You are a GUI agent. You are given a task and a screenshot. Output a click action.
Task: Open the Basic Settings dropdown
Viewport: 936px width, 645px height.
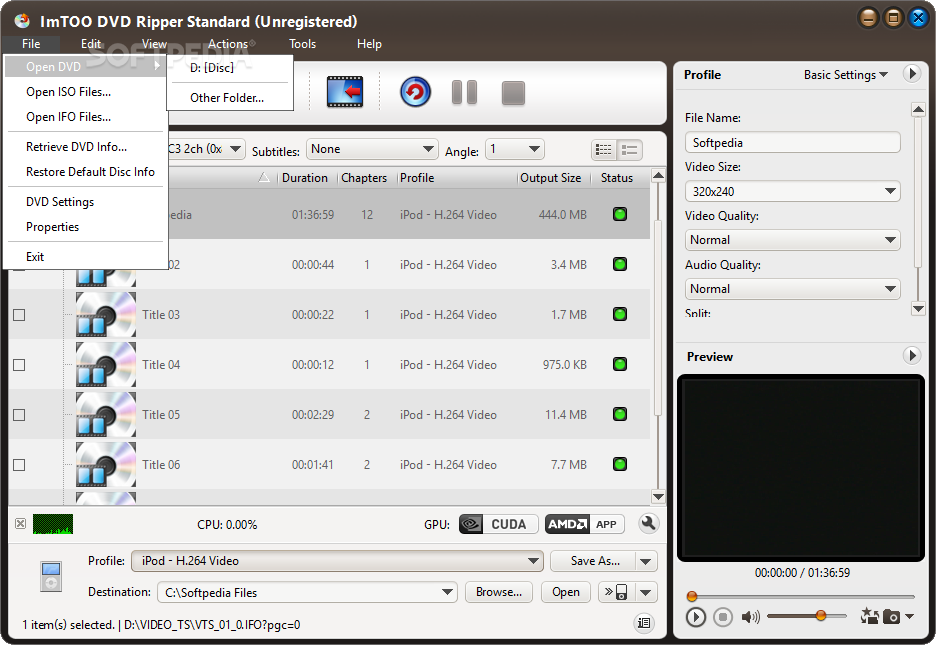[x=845, y=75]
